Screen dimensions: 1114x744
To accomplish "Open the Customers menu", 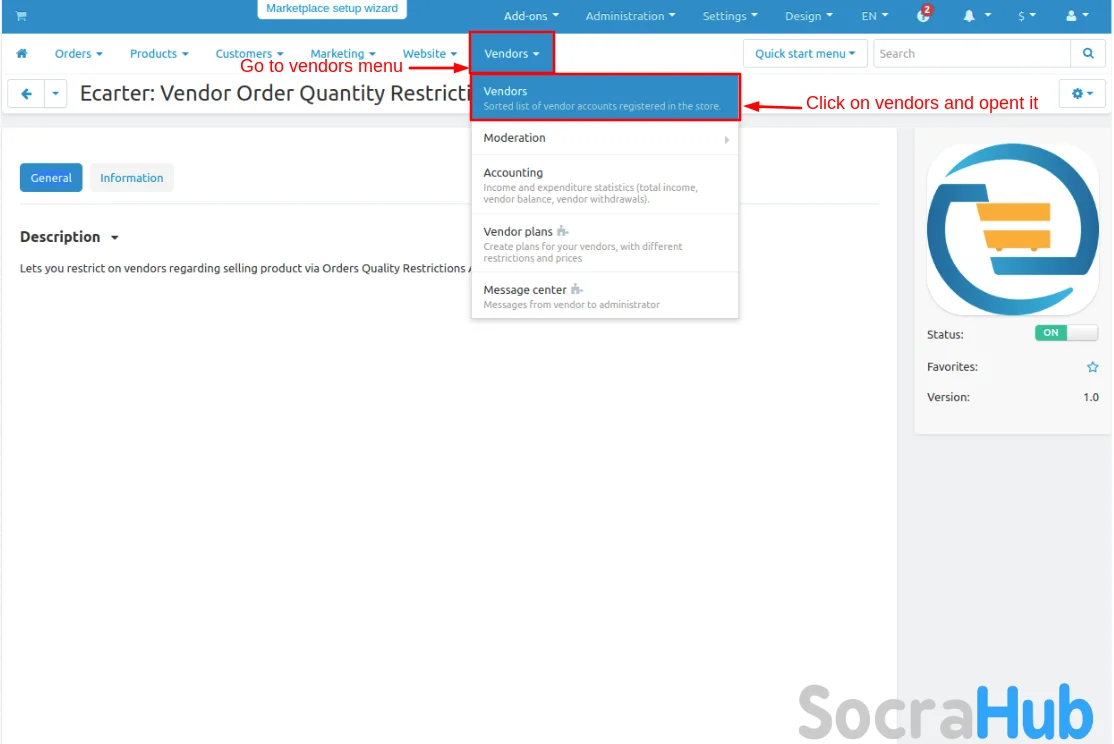I will click(249, 53).
